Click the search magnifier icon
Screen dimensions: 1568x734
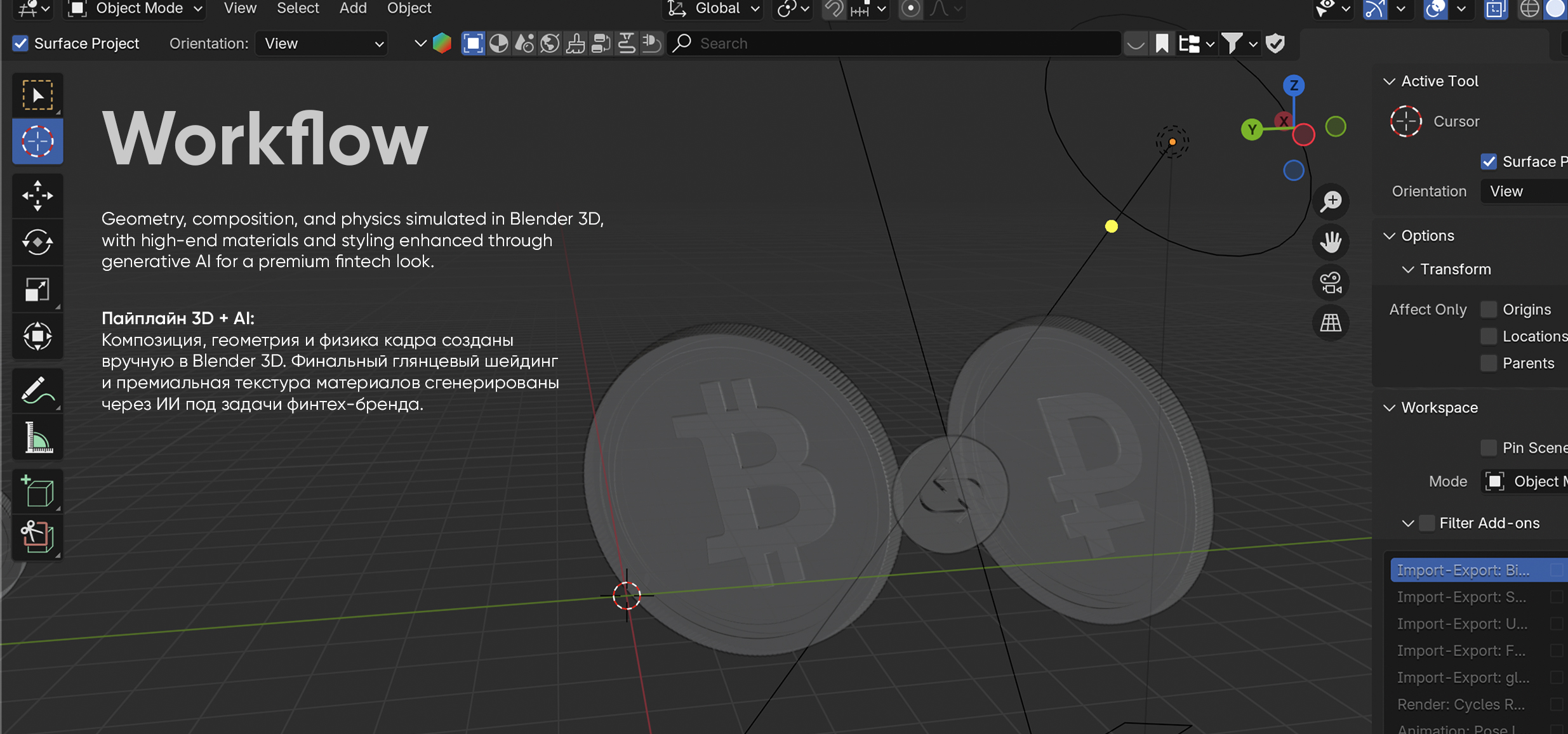click(682, 43)
